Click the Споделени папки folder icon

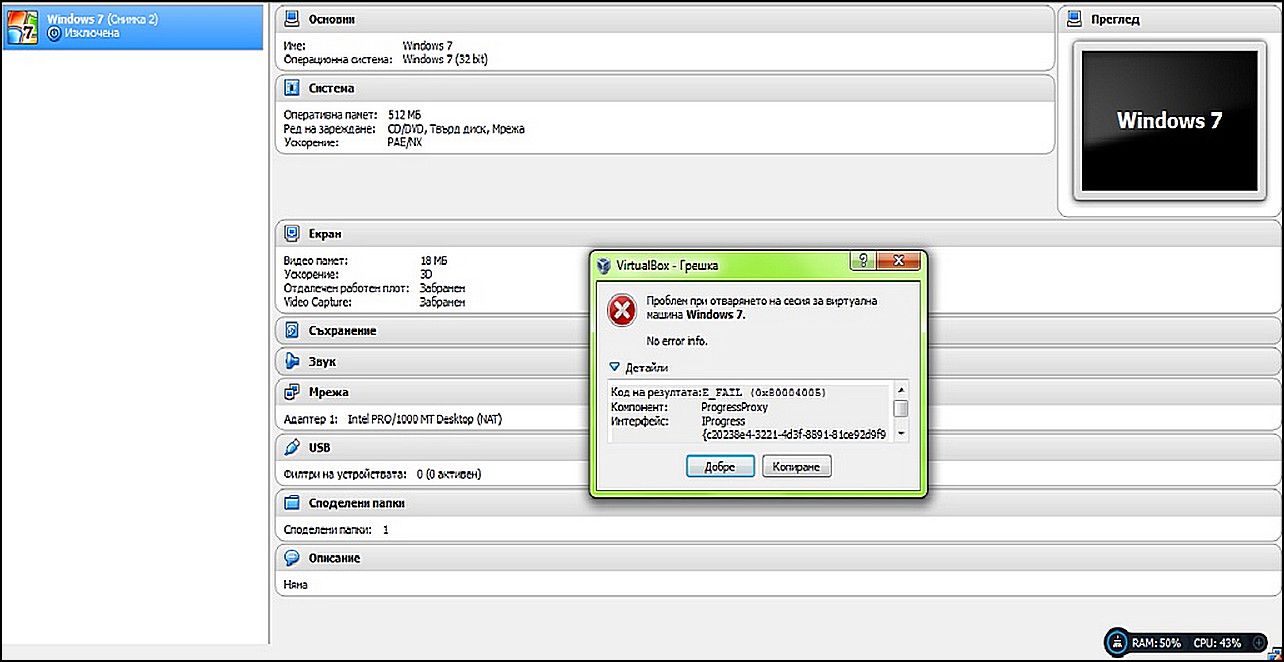(x=292, y=503)
